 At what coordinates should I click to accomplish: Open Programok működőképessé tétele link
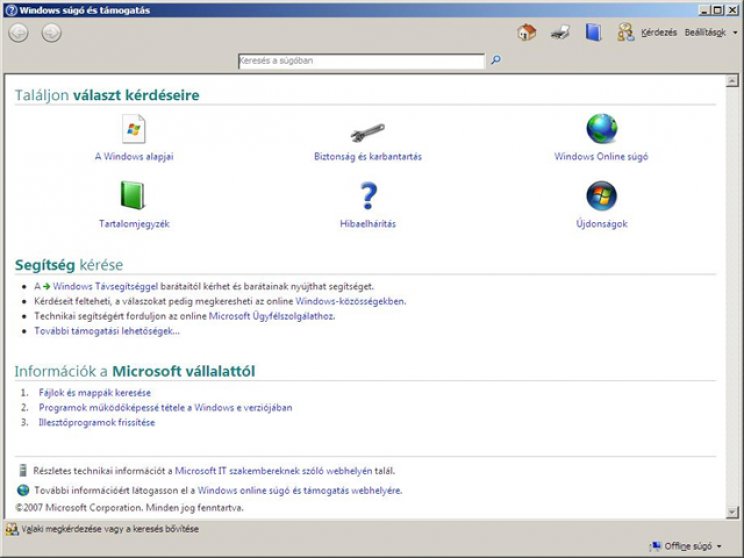[x=166, y=408]
